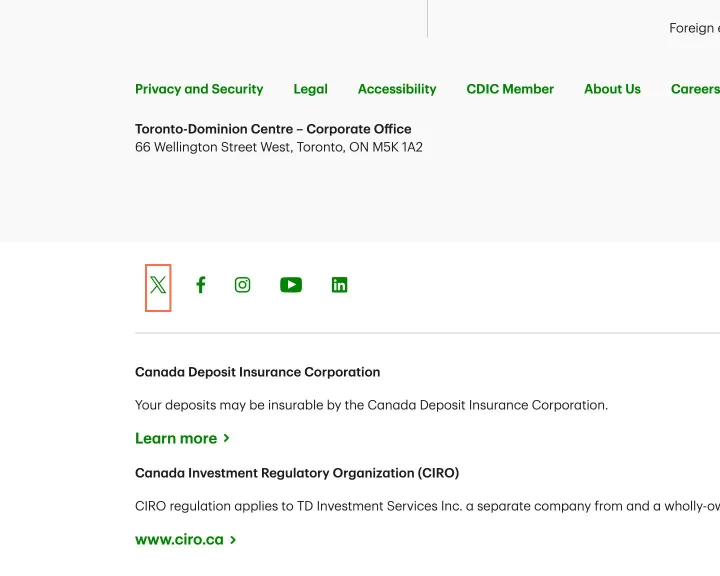The image size is (720, 576).
Task: Open the Facebook social icon
Action: coord(201,285)
